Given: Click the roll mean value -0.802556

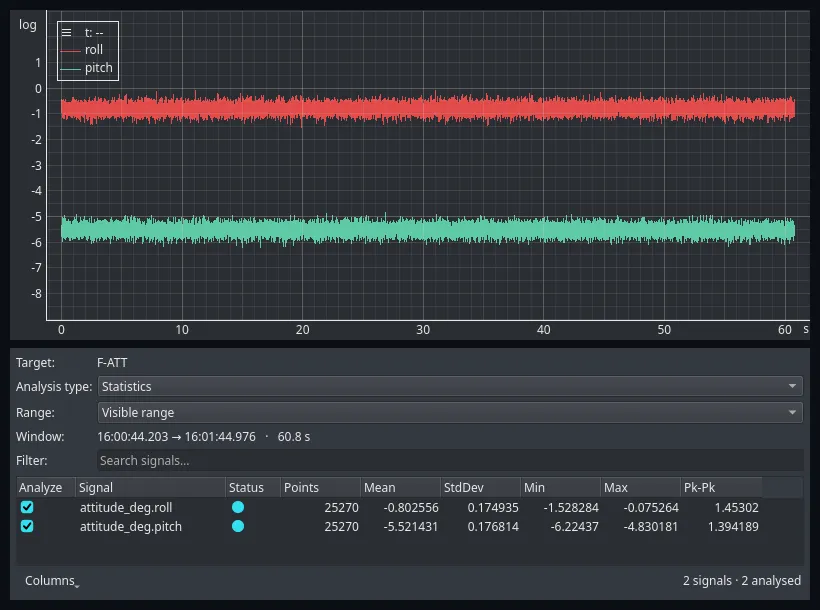Looking at the screenshot, I should click(x=411, y=507).
